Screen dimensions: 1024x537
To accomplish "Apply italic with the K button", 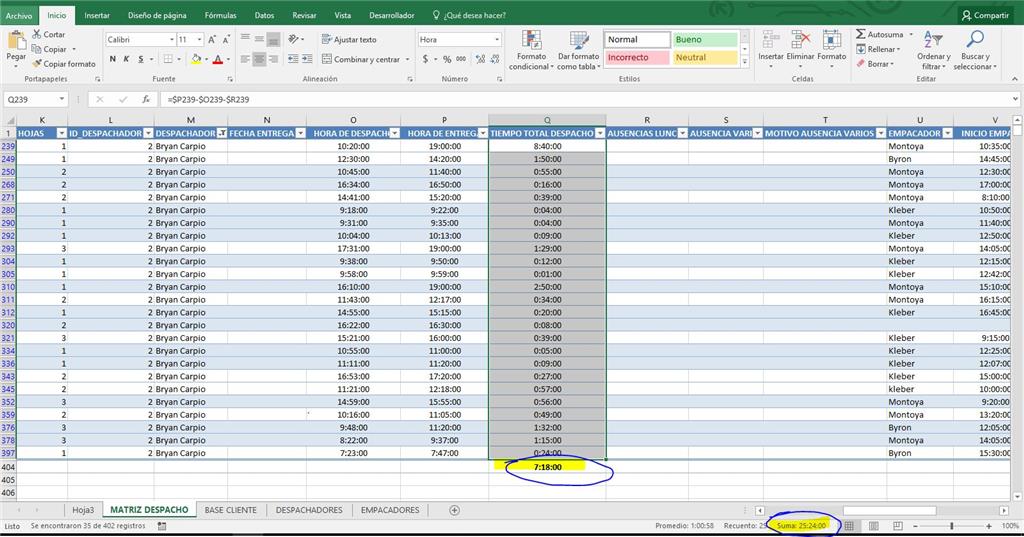I will (x=127, y=59).
